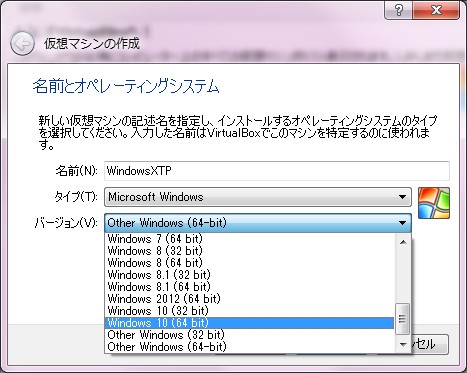
Task: Pick Windows 8.1 (32 bit) from list
Action: coord(249,275)
